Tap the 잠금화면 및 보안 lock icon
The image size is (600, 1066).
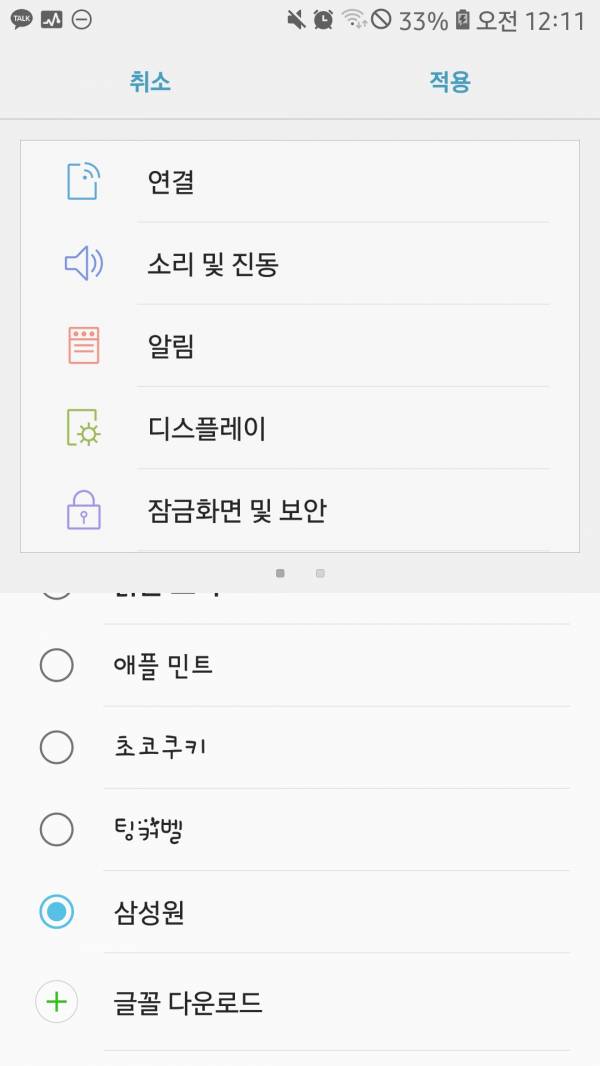(x=83, y=511)
